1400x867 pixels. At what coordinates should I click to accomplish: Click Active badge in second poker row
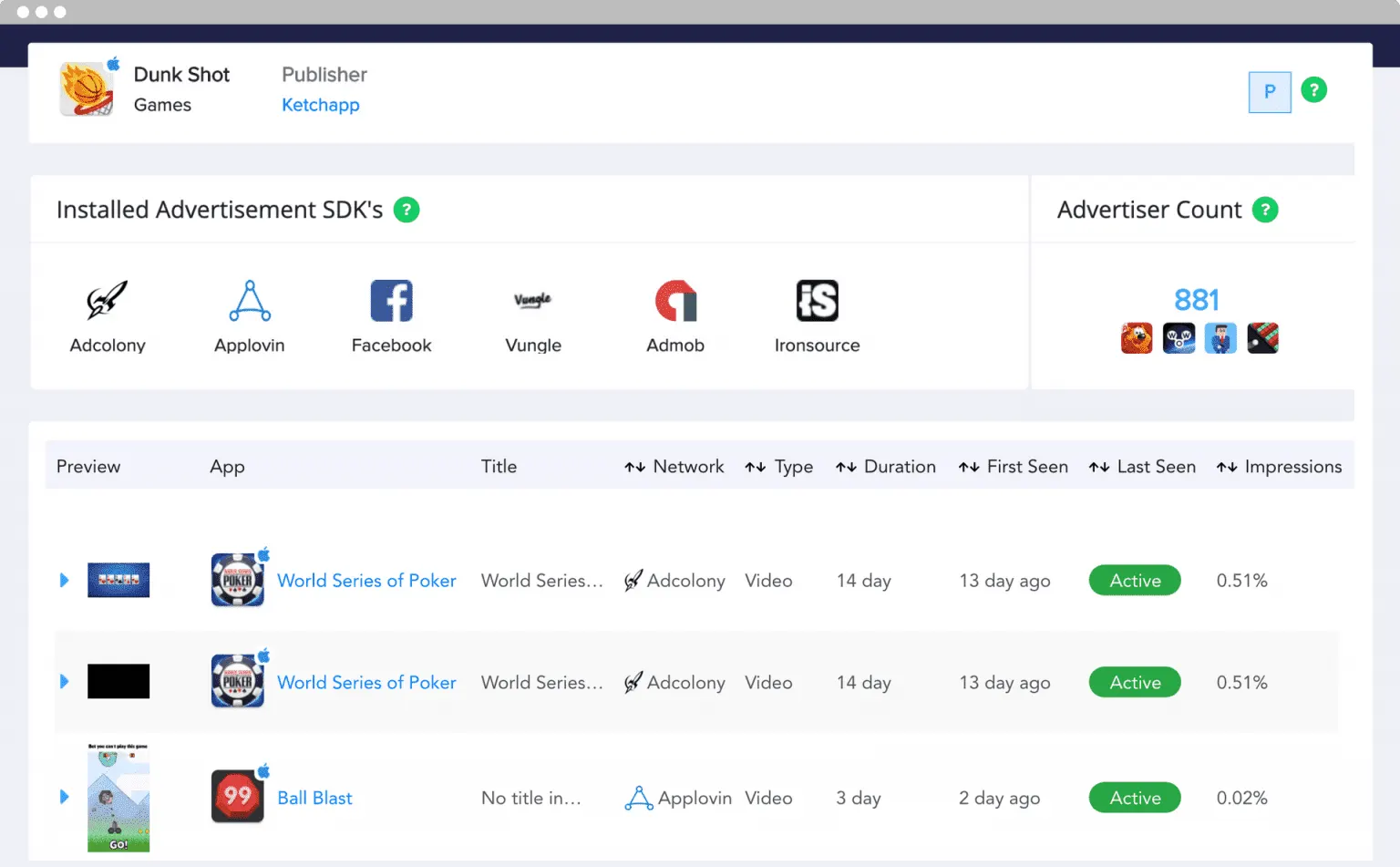(1135, 682)
